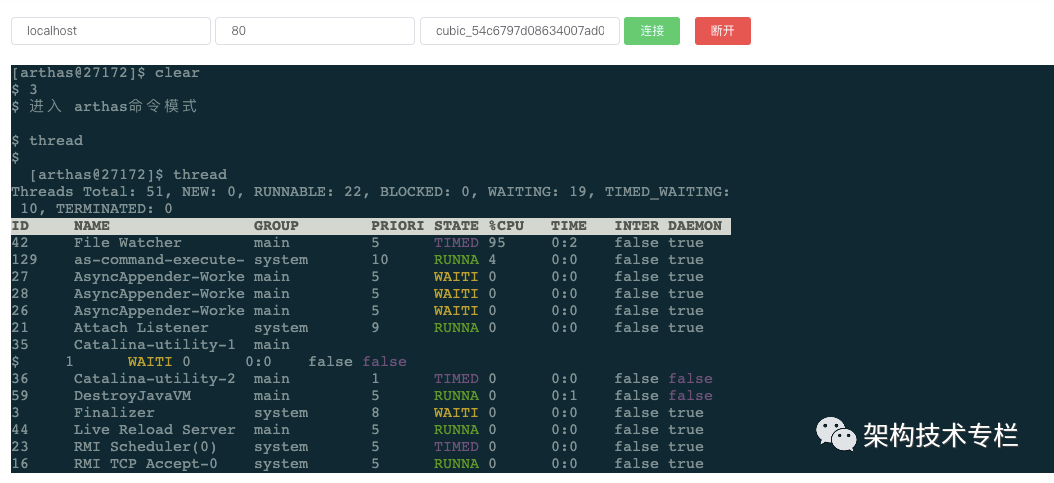Click thread ID 129

25,260
